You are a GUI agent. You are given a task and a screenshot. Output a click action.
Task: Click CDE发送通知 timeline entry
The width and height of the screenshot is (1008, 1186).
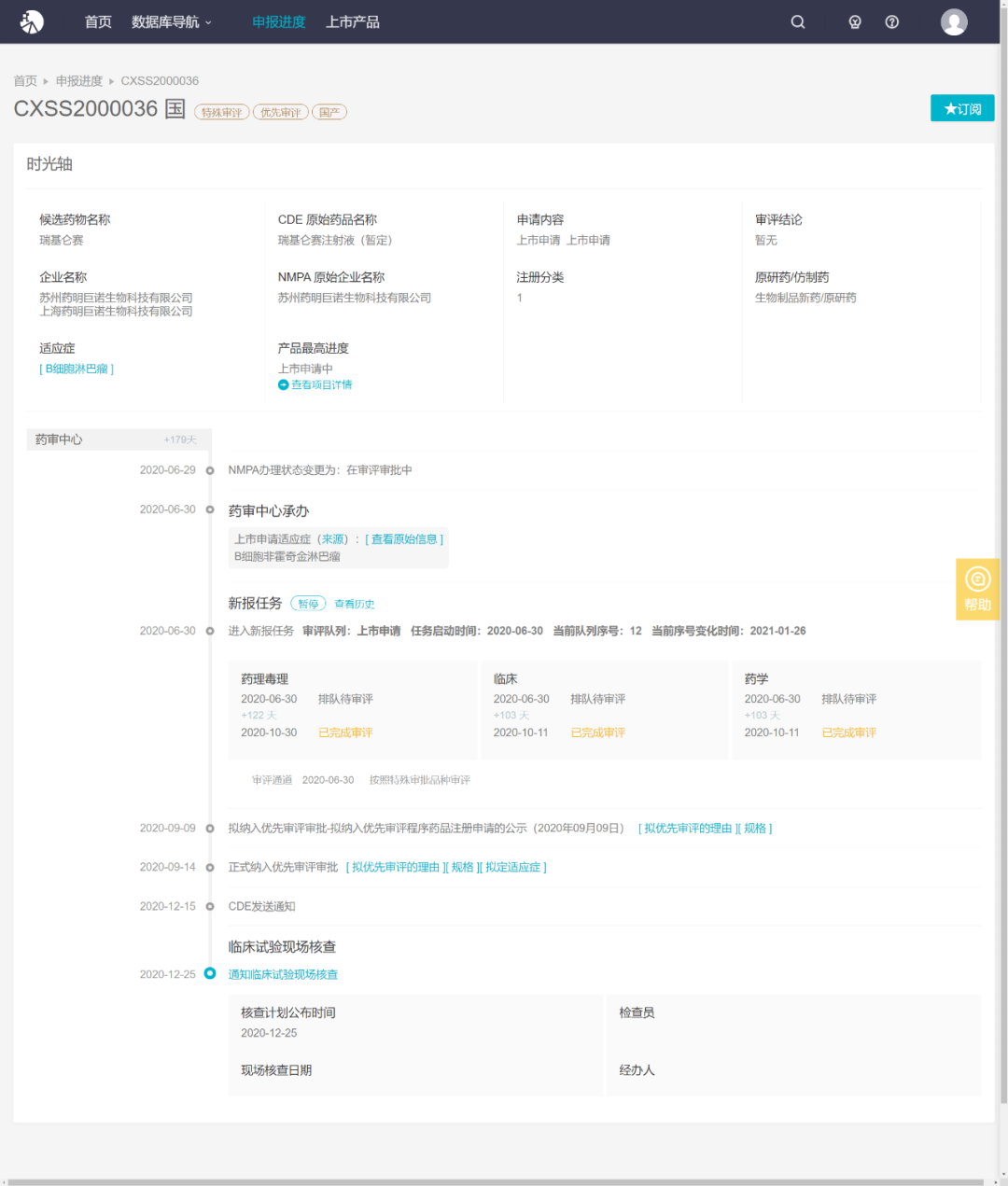click(261, 906)
